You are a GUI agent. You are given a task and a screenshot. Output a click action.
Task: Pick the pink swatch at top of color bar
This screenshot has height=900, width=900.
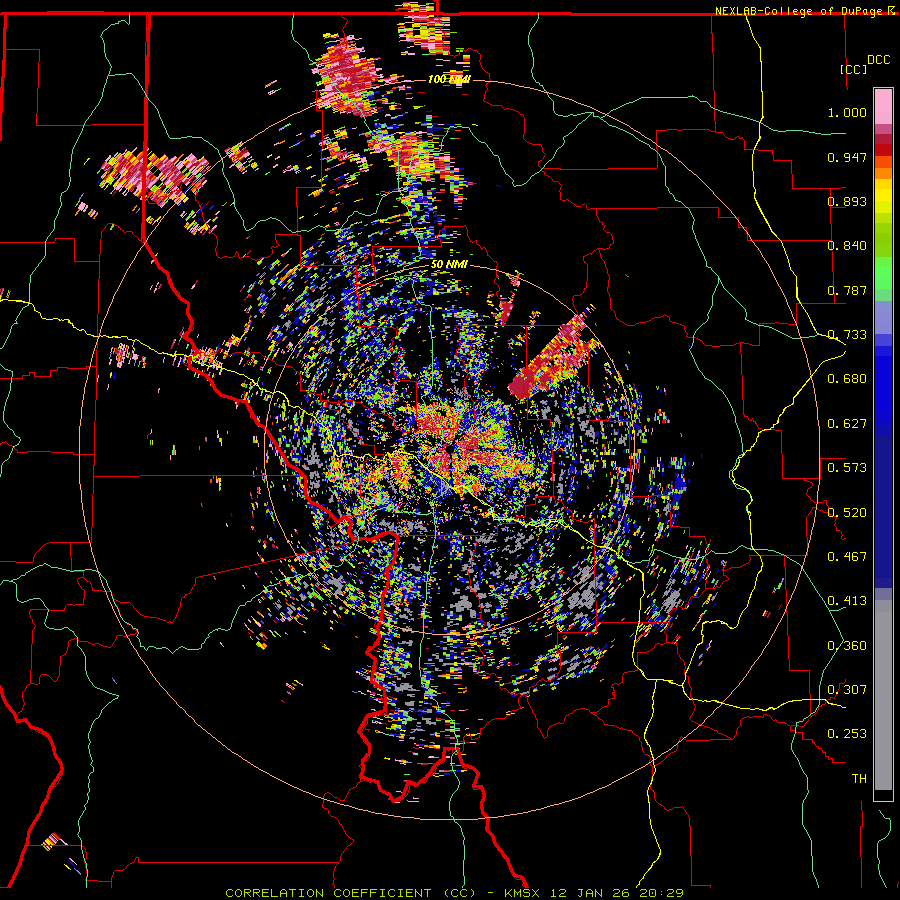click(x=883, y=106)
